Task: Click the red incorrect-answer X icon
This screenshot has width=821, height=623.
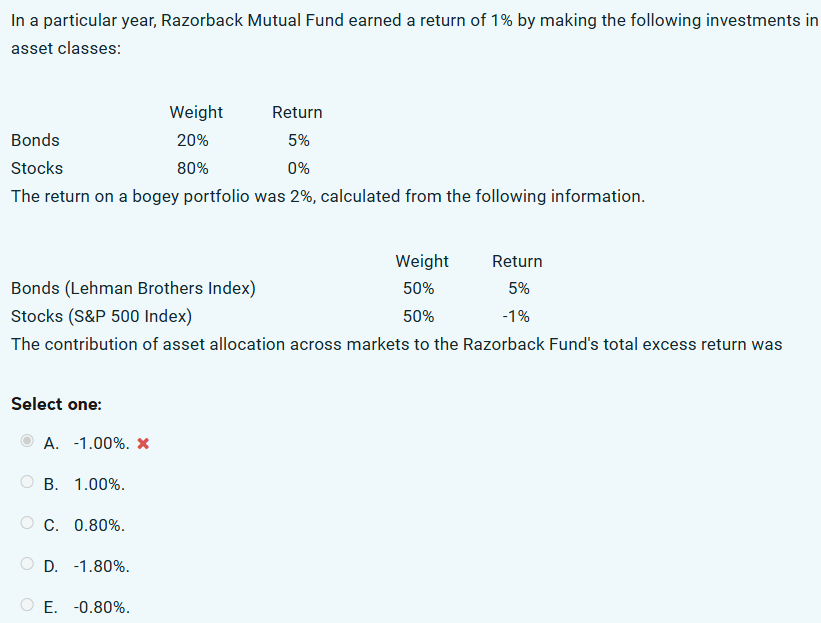Action: click(x=142, y=443)
